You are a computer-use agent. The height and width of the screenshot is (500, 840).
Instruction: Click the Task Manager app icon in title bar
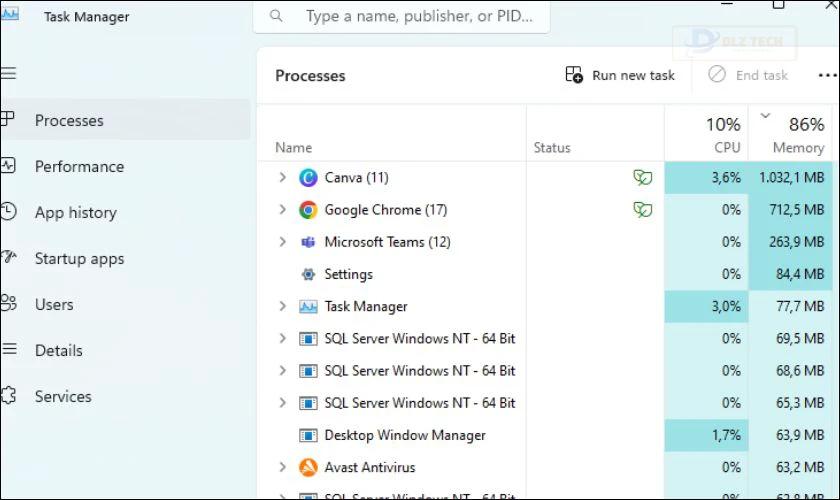click(10, 13)
